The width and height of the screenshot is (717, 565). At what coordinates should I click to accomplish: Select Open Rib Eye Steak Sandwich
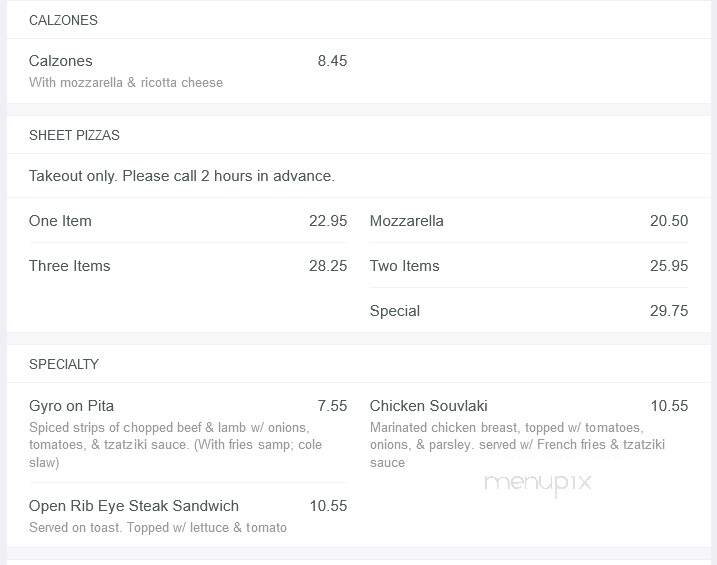[x=134, y=506]
